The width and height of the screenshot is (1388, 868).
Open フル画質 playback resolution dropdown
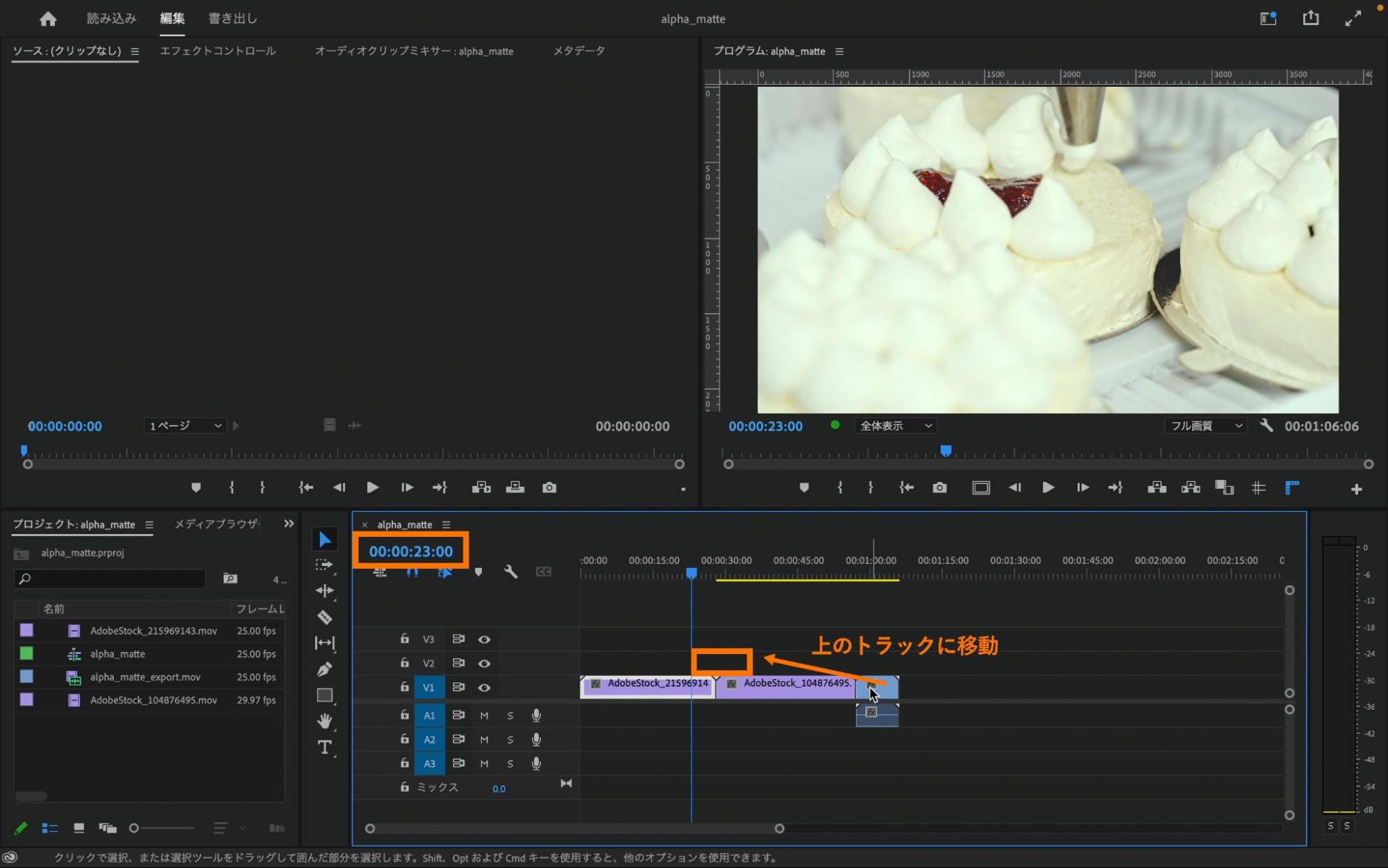1206,426
